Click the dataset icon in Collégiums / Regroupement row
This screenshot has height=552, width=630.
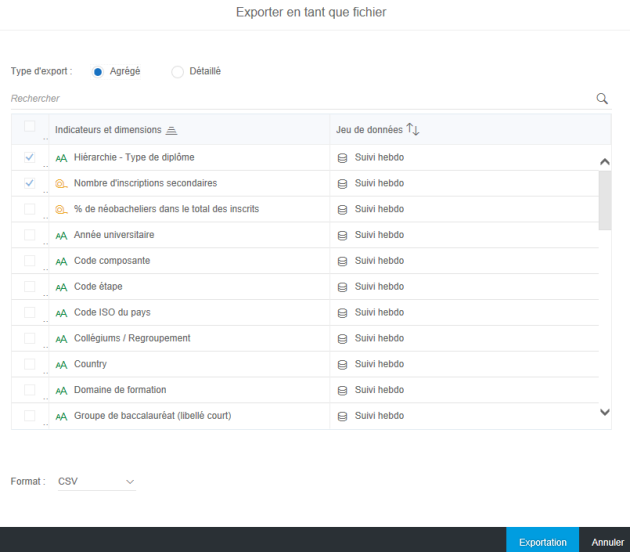(342, 339)
